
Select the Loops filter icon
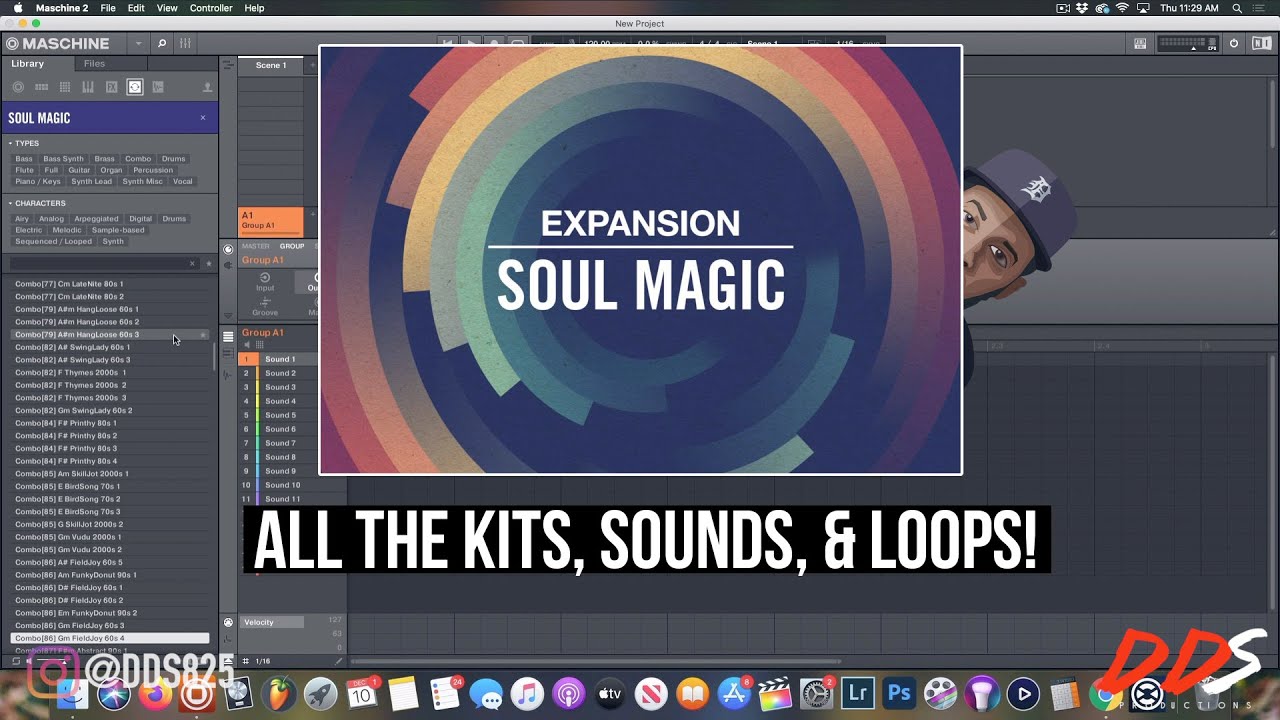135,87
